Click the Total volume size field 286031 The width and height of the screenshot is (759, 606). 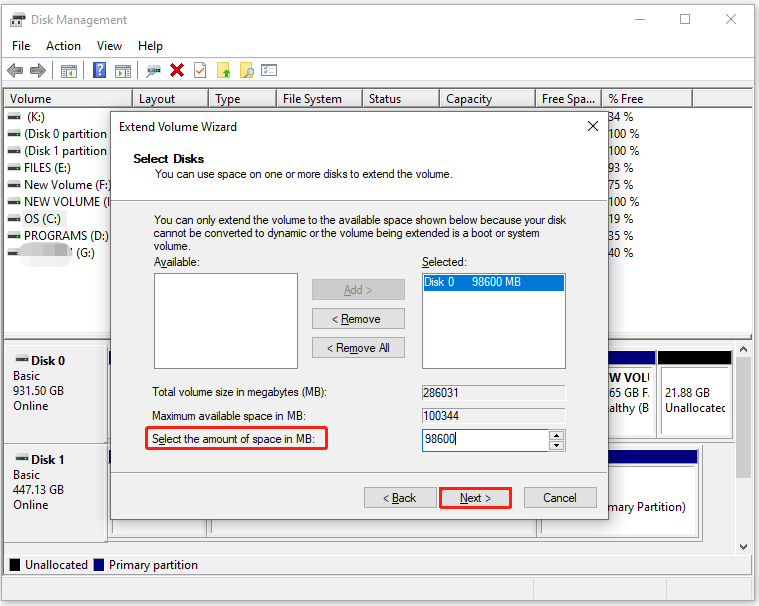(493, 393)
